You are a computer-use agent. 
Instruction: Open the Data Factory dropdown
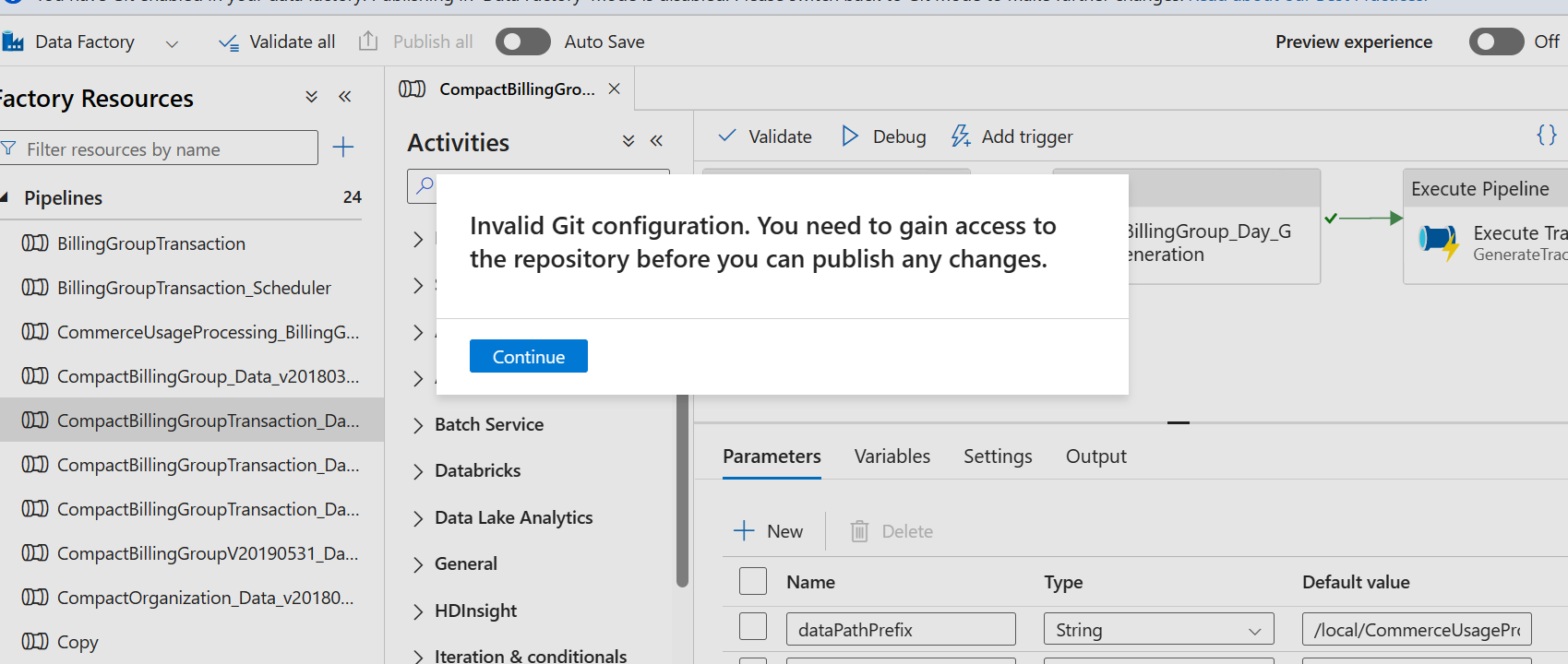172,43
